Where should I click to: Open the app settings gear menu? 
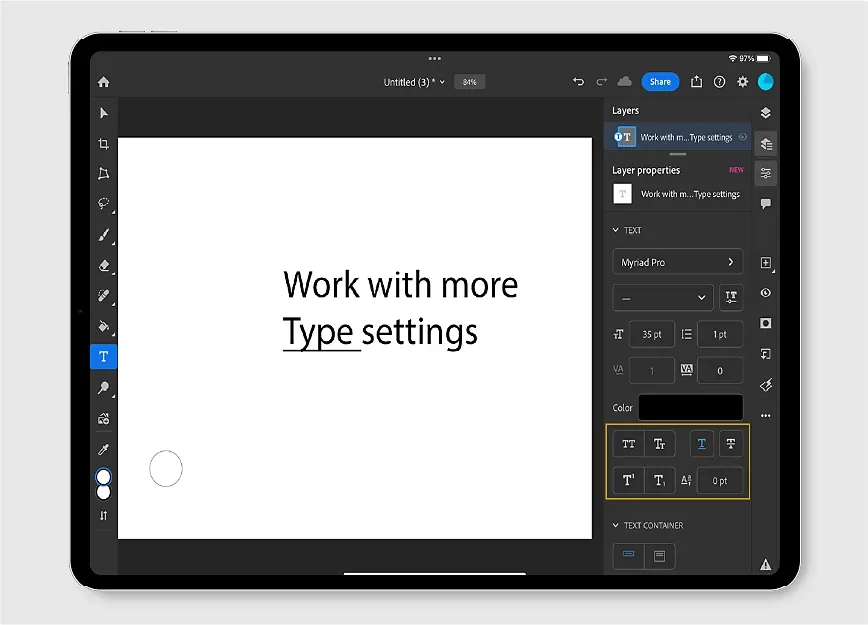pyautogui.click(x=742, y=82)
